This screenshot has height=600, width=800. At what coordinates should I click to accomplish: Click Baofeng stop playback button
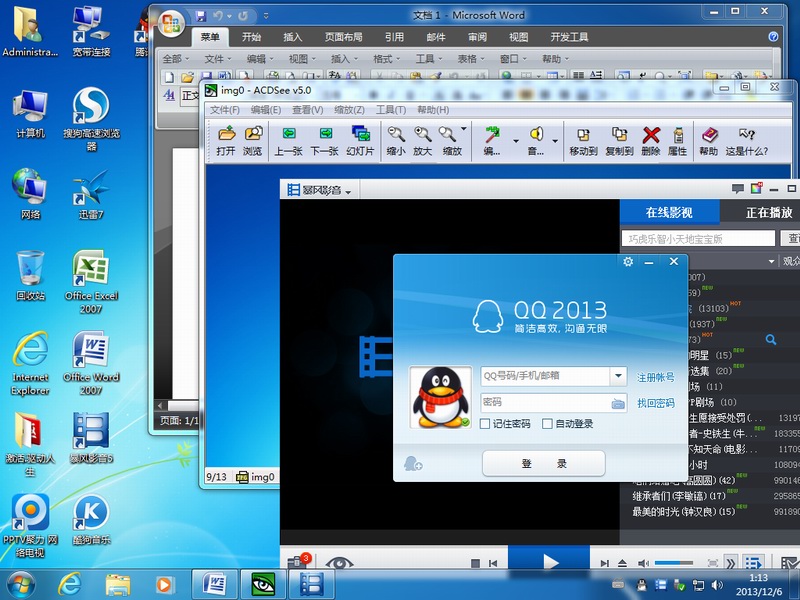pyautogui.click(x=475, y=563)
